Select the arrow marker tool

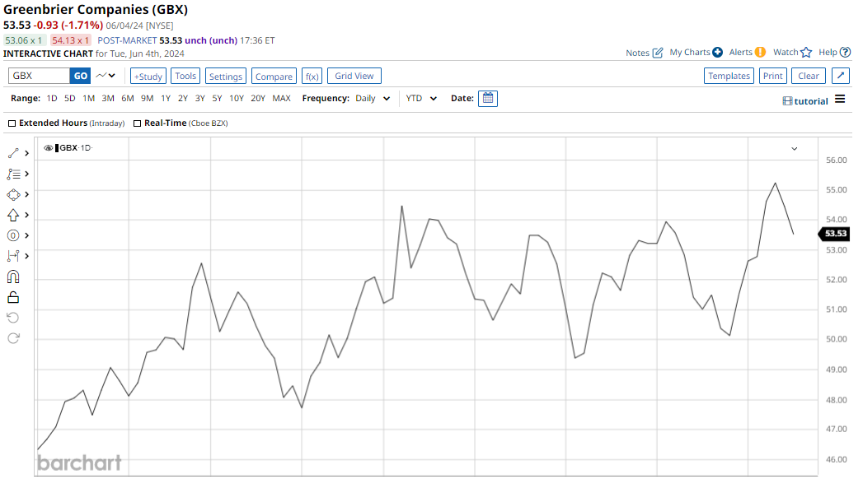(13, 215)
